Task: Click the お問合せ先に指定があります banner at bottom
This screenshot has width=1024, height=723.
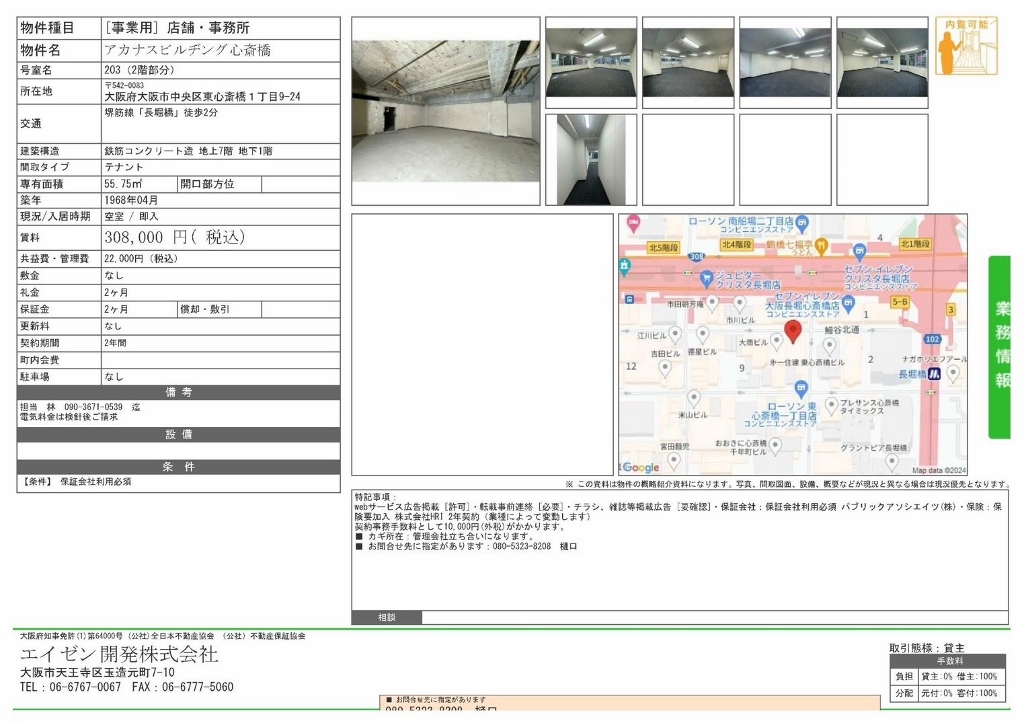Action: (630, 703)
